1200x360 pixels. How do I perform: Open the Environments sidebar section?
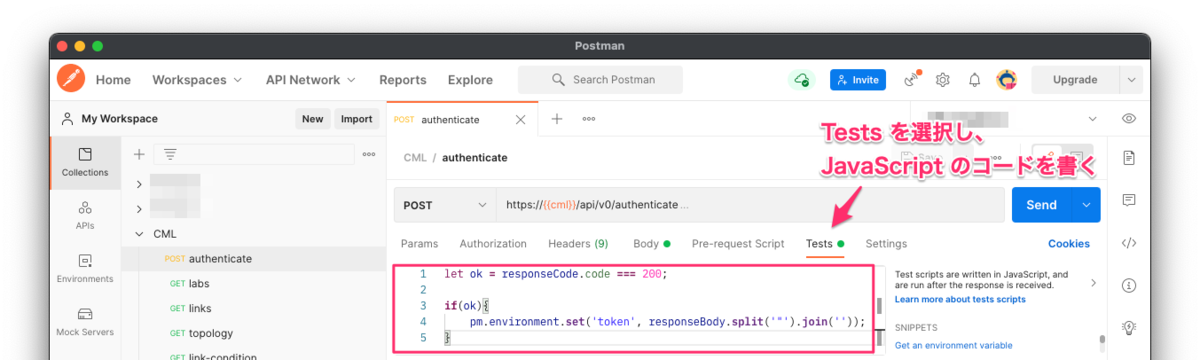coord(85,267)
